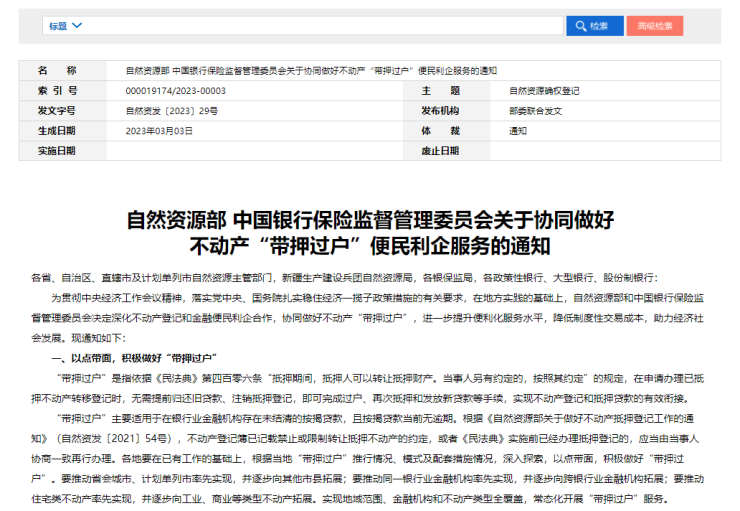Click into the search keyword input field

click(320, 25)
